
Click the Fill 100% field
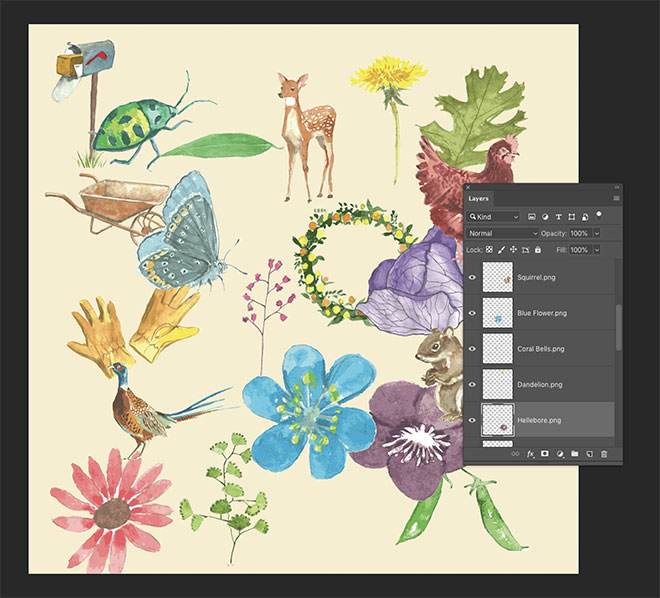click(580, 250)
